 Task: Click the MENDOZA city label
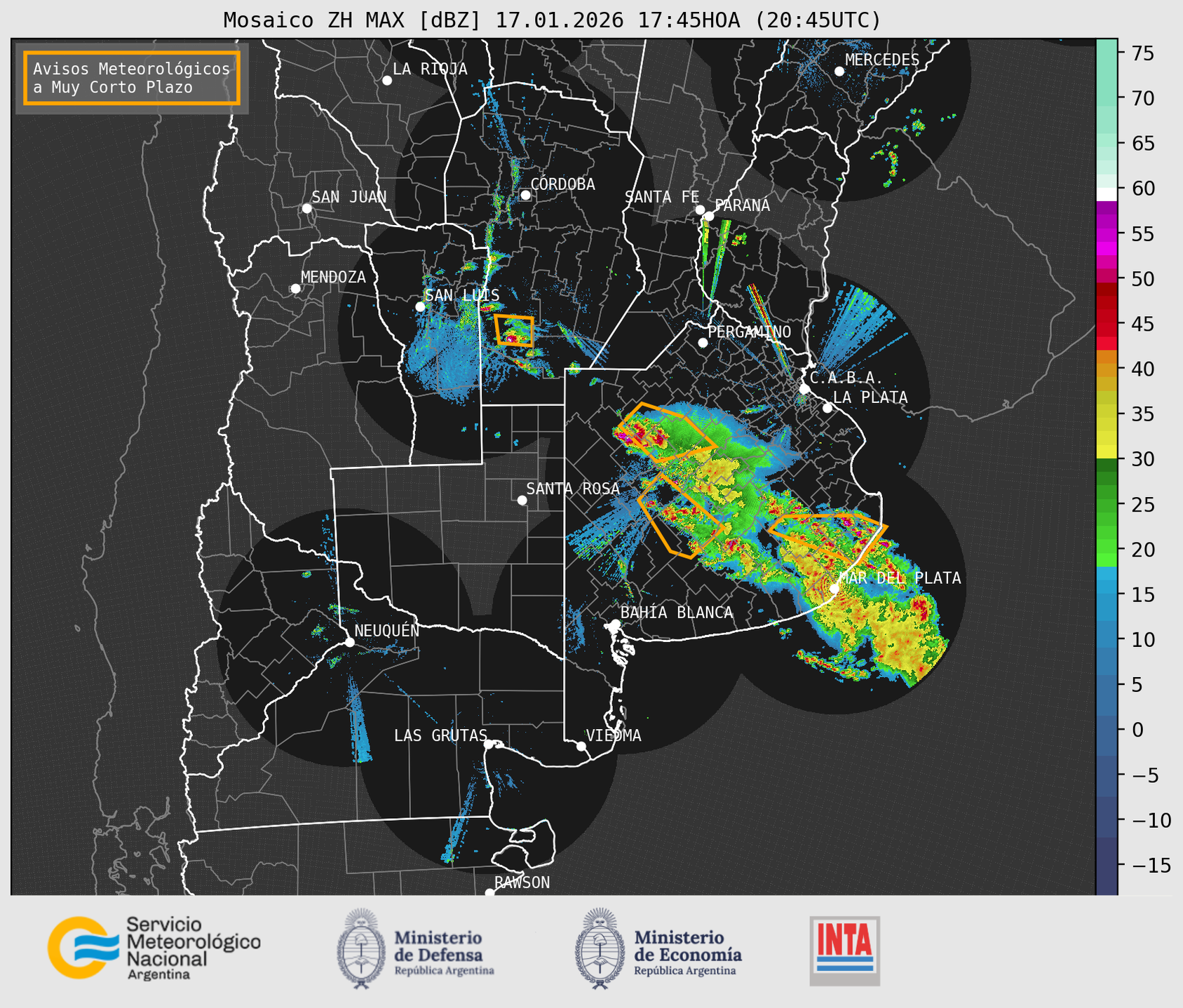pos(334,277)
